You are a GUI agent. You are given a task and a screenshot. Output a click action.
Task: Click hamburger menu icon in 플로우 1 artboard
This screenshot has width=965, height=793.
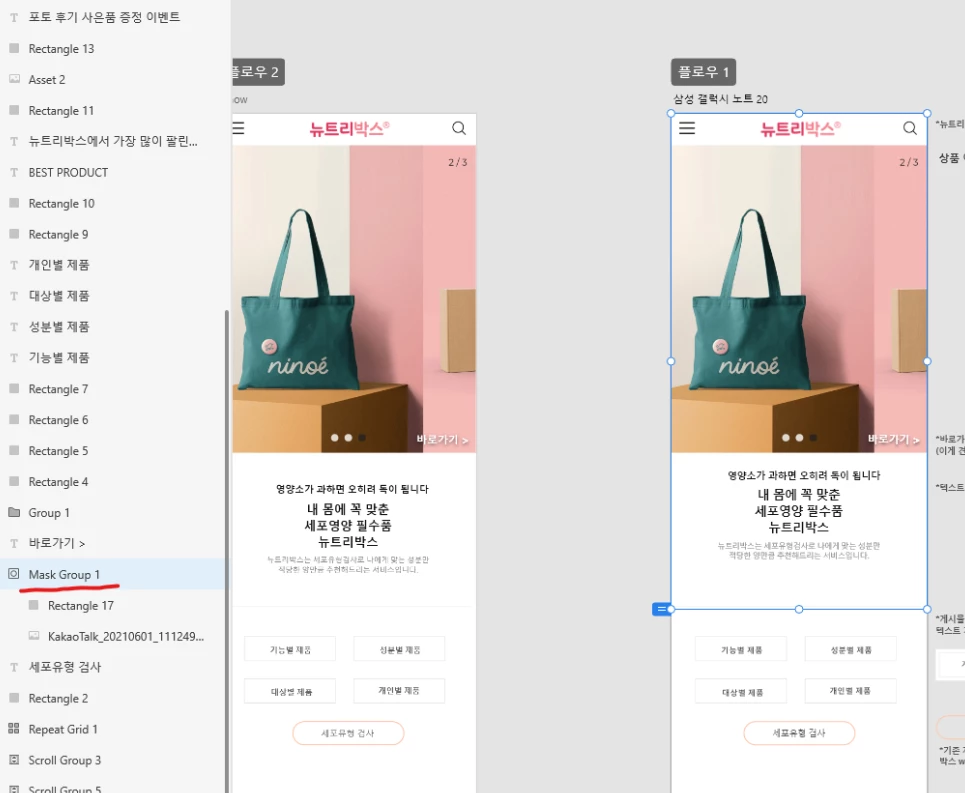coord(687,128)
